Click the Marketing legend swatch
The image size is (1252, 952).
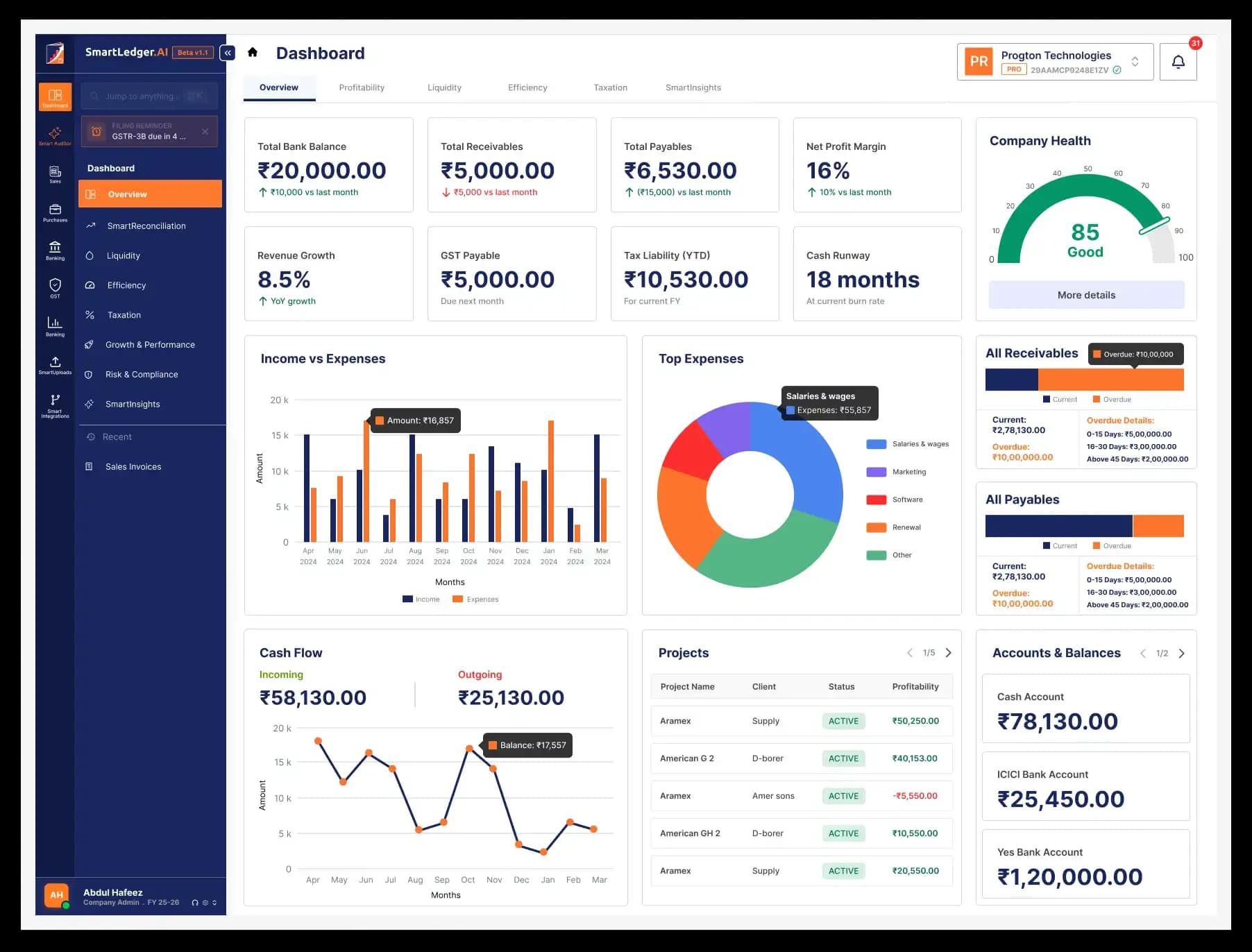point(877,472)
